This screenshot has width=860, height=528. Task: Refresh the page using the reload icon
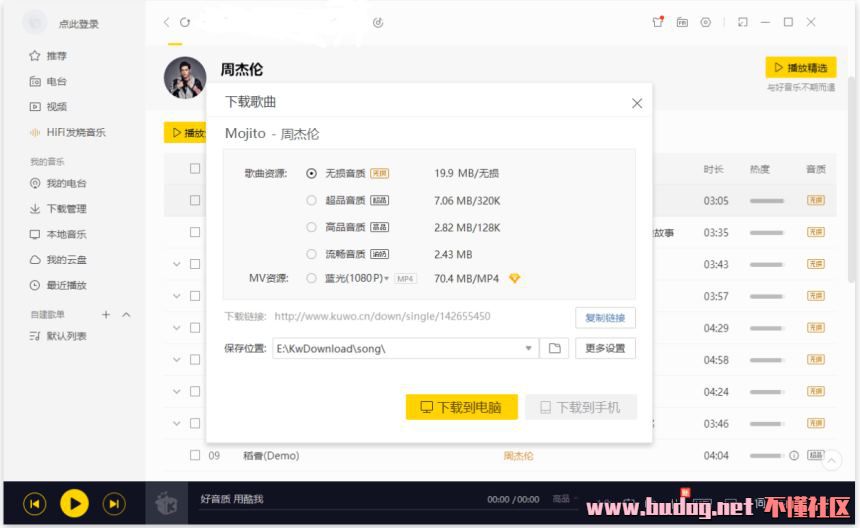185,22
